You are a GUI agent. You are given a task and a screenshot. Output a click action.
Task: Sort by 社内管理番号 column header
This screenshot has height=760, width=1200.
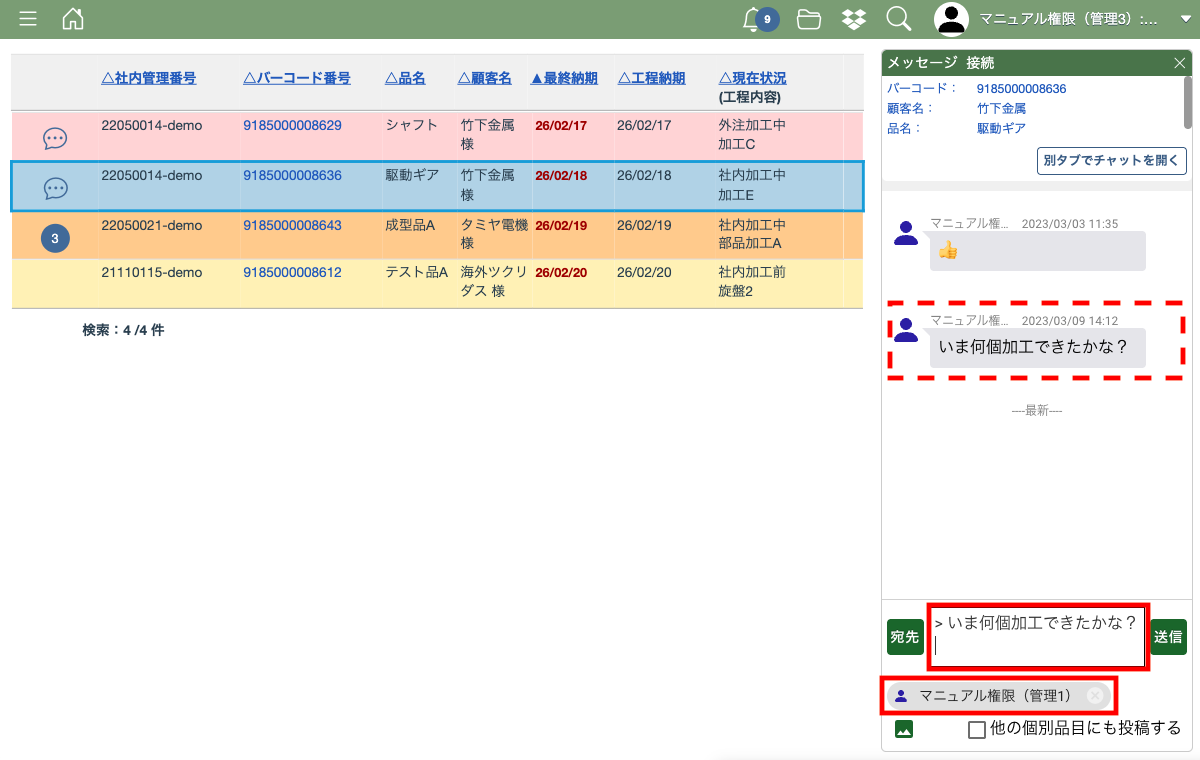(149, 78)
